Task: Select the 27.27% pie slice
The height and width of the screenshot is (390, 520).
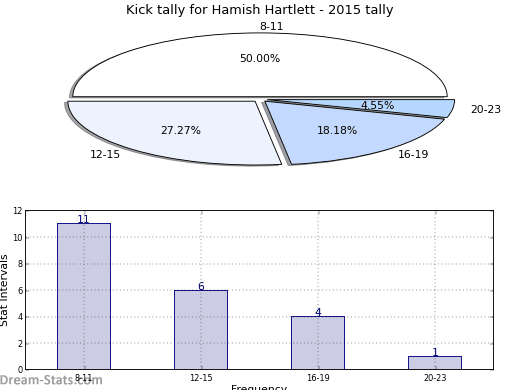Action: [x=173, y=133]
